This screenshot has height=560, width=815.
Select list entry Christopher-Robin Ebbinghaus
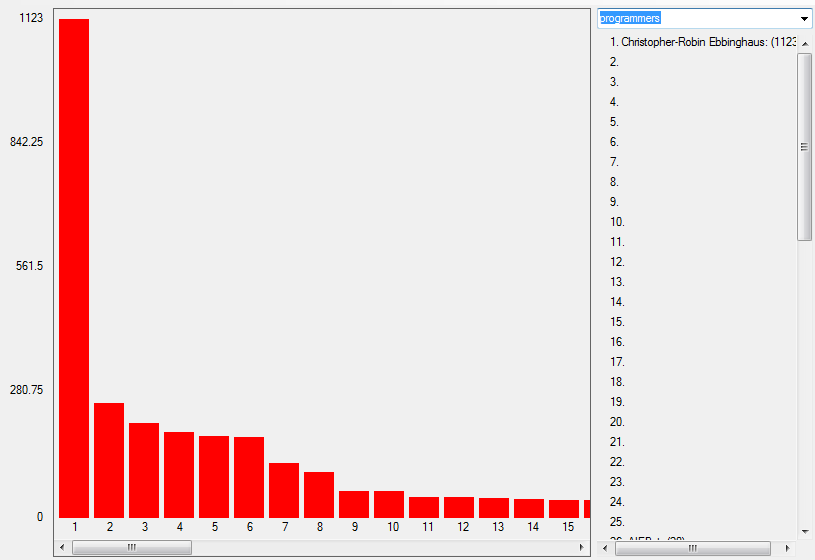(x=702, y=42)
